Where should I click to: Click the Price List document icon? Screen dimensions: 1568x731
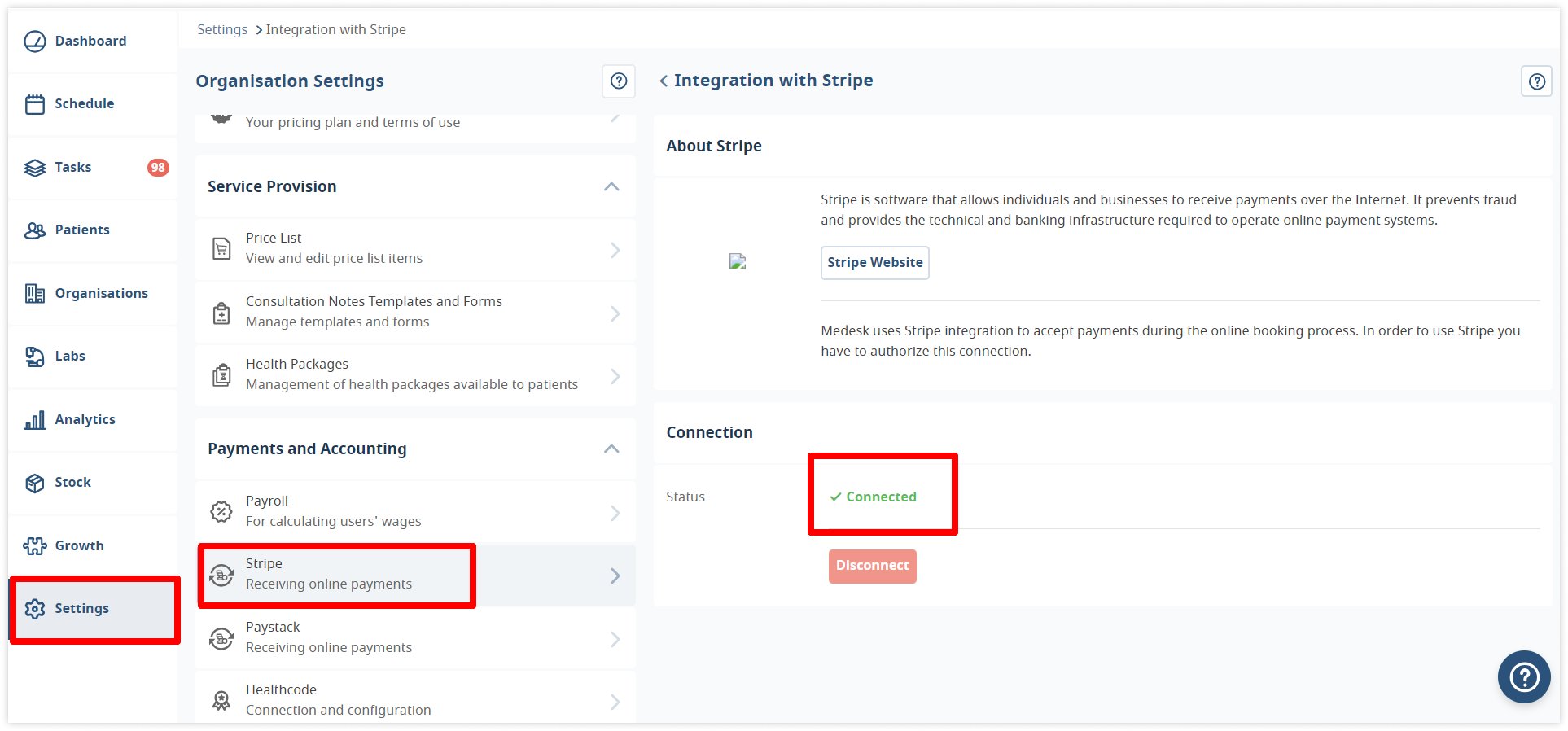click(221, 248)
